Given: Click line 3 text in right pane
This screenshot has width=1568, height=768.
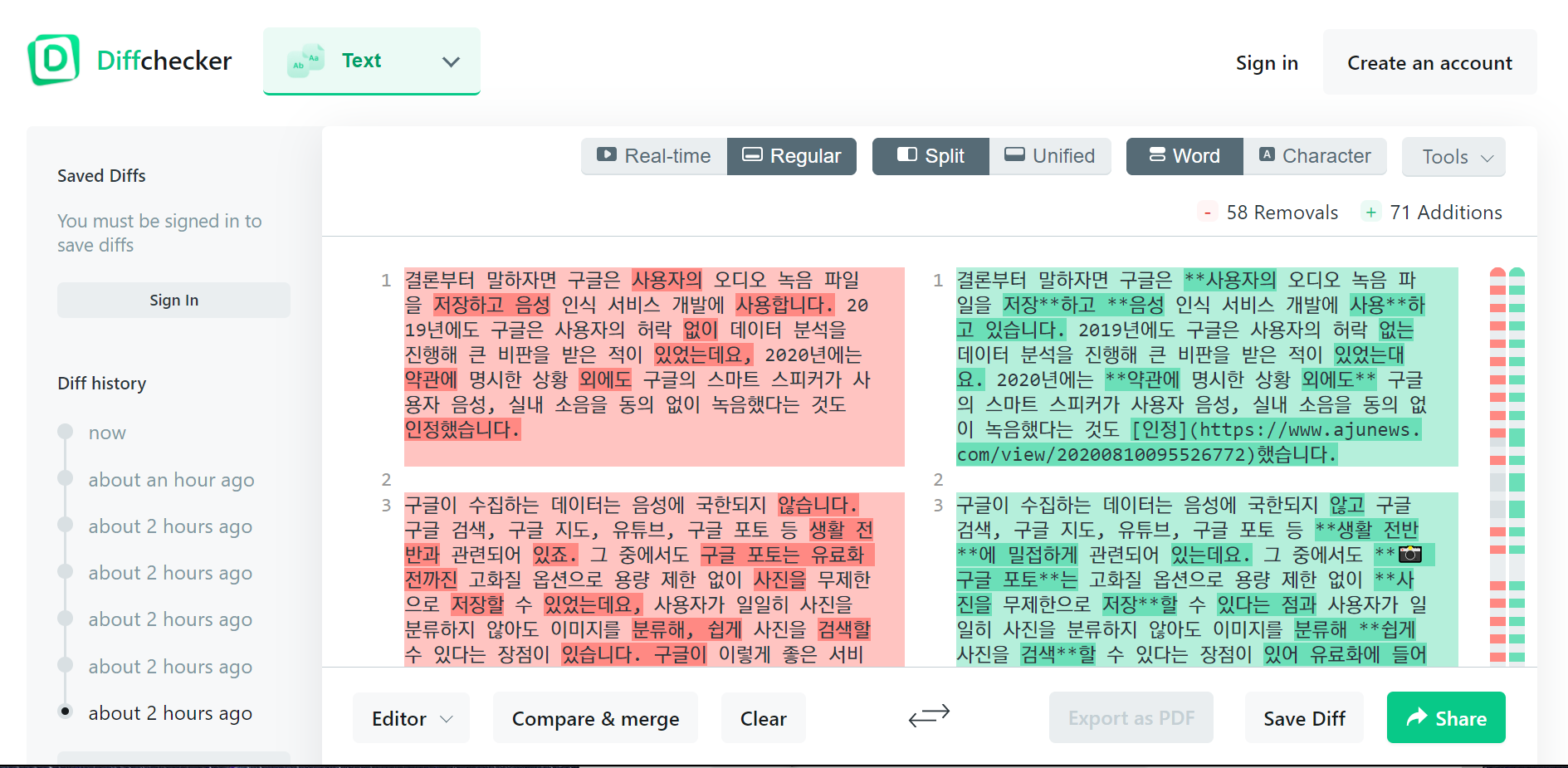Looking at the screenshot, I should click(1207, 580).
